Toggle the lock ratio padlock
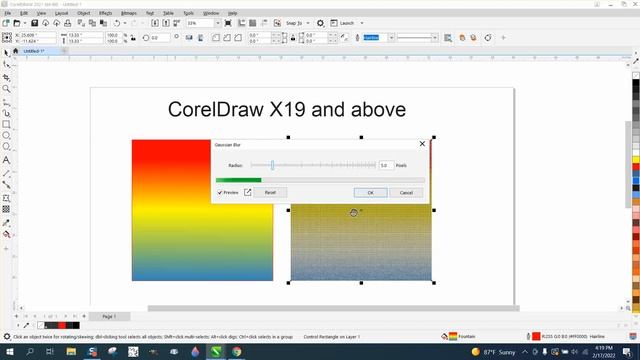Screen dimensions: 640x360 click(x=133, y=38)
